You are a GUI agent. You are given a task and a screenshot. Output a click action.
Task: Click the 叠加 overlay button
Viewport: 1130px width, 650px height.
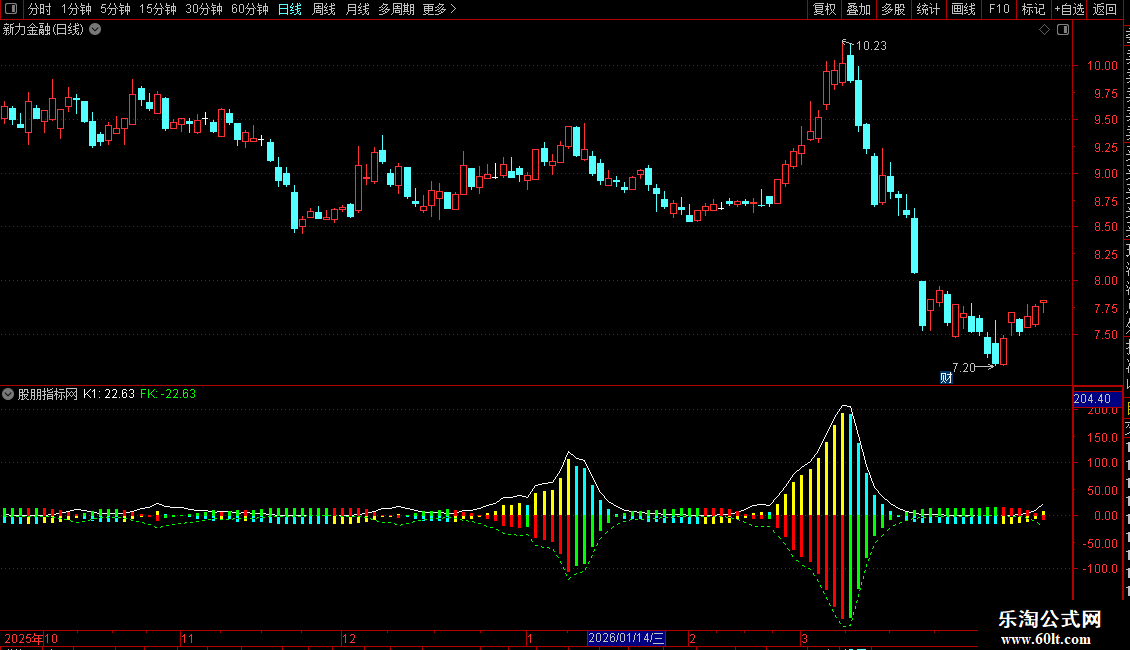click(858, 9)
